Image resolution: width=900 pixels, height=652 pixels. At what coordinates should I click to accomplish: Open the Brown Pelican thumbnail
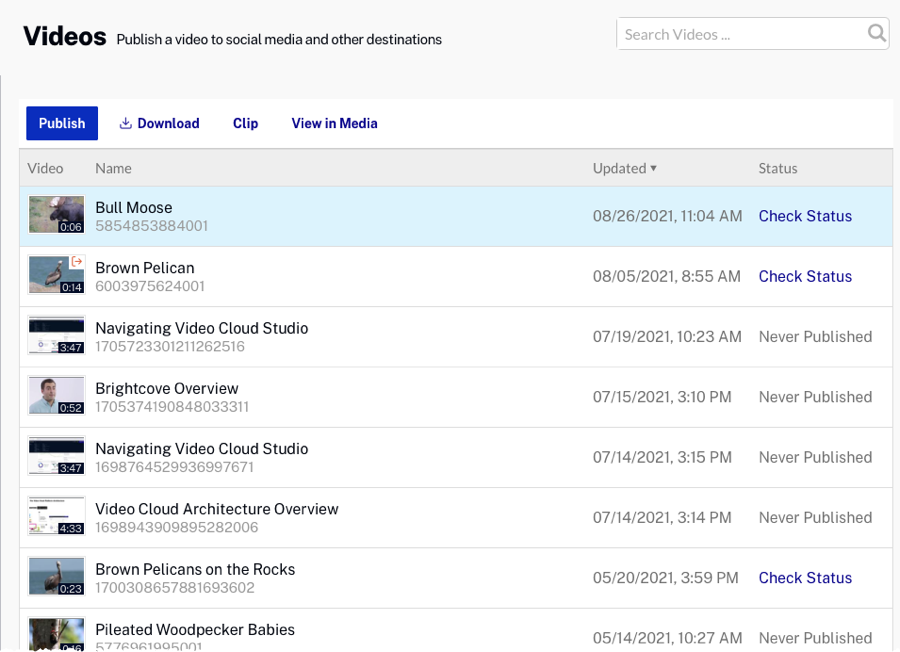coord(56,276)
